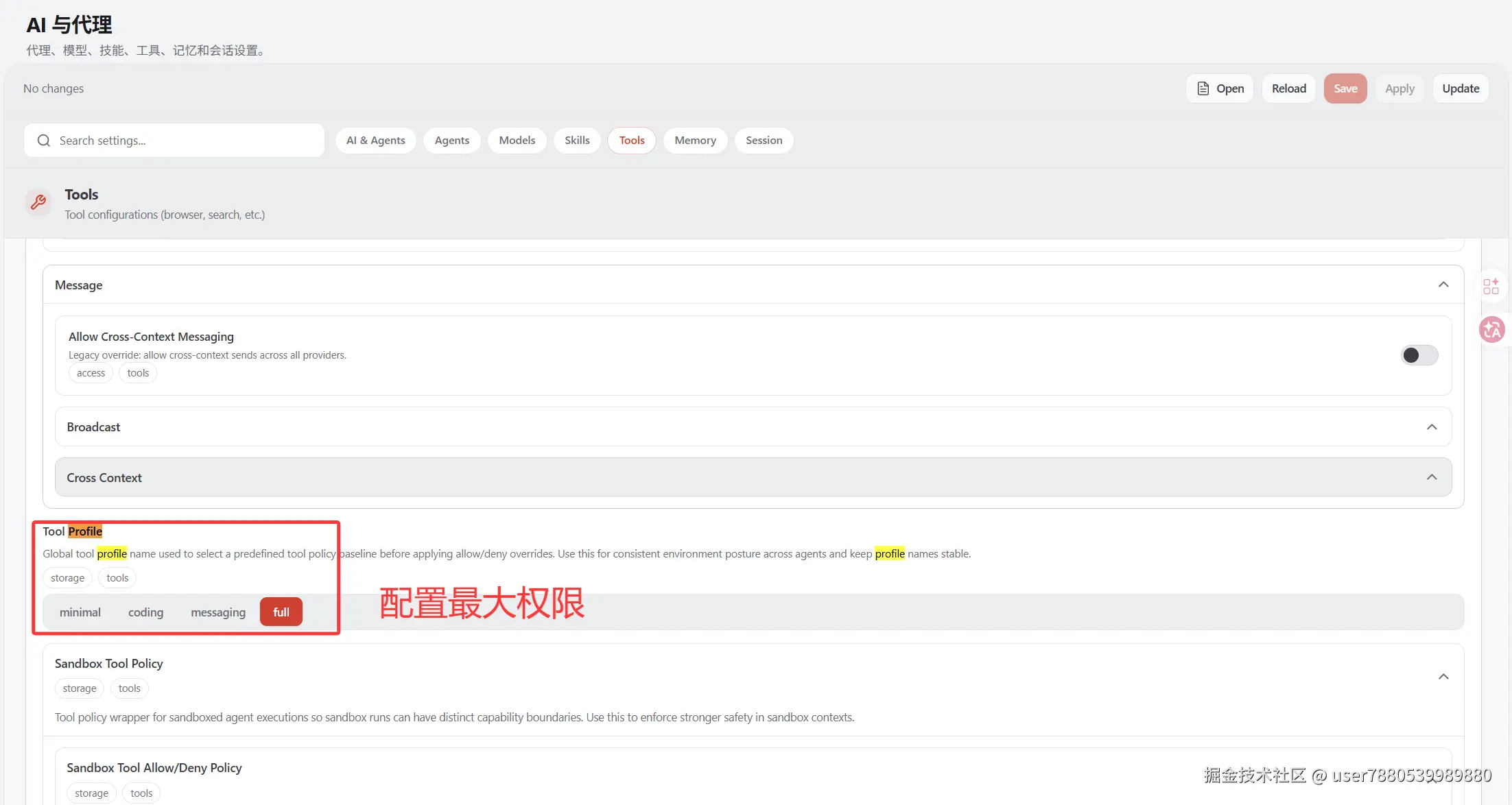Expand the Broadcast section
1512x805 pixels.
point(753,427)
